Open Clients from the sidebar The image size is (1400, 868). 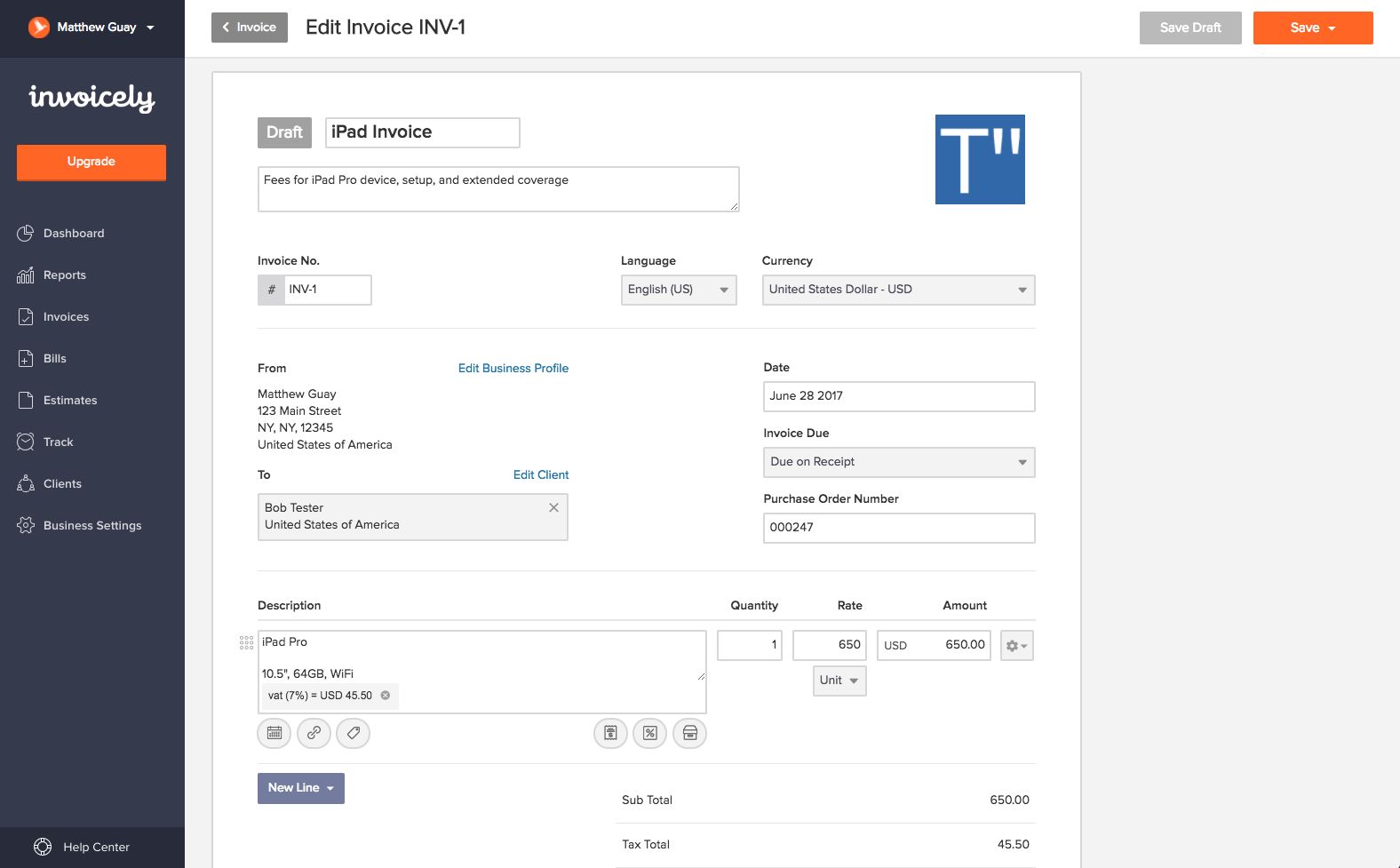62,484
